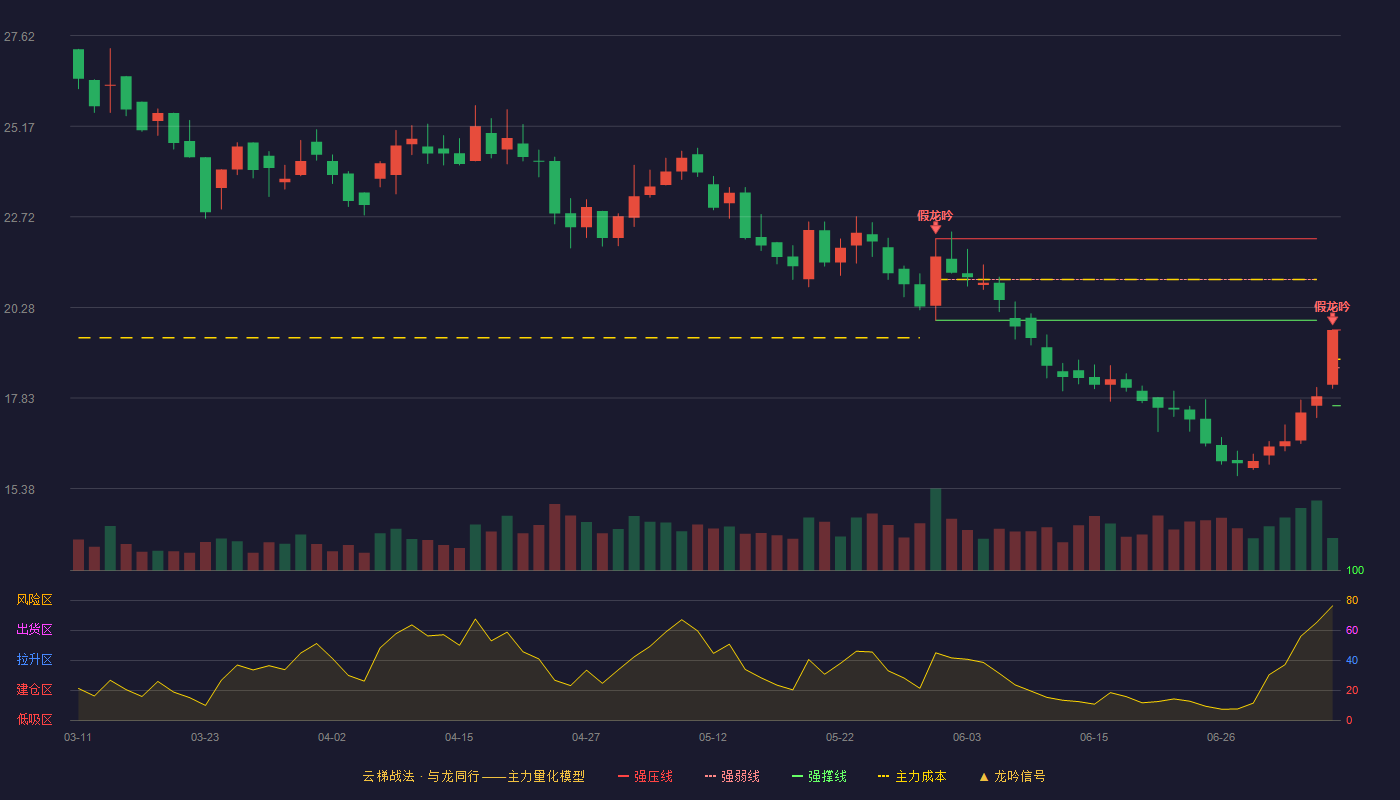1400x800 pixels.
Task: Toggle 主力成本 cost line legend entry
Action: [920, 776]
